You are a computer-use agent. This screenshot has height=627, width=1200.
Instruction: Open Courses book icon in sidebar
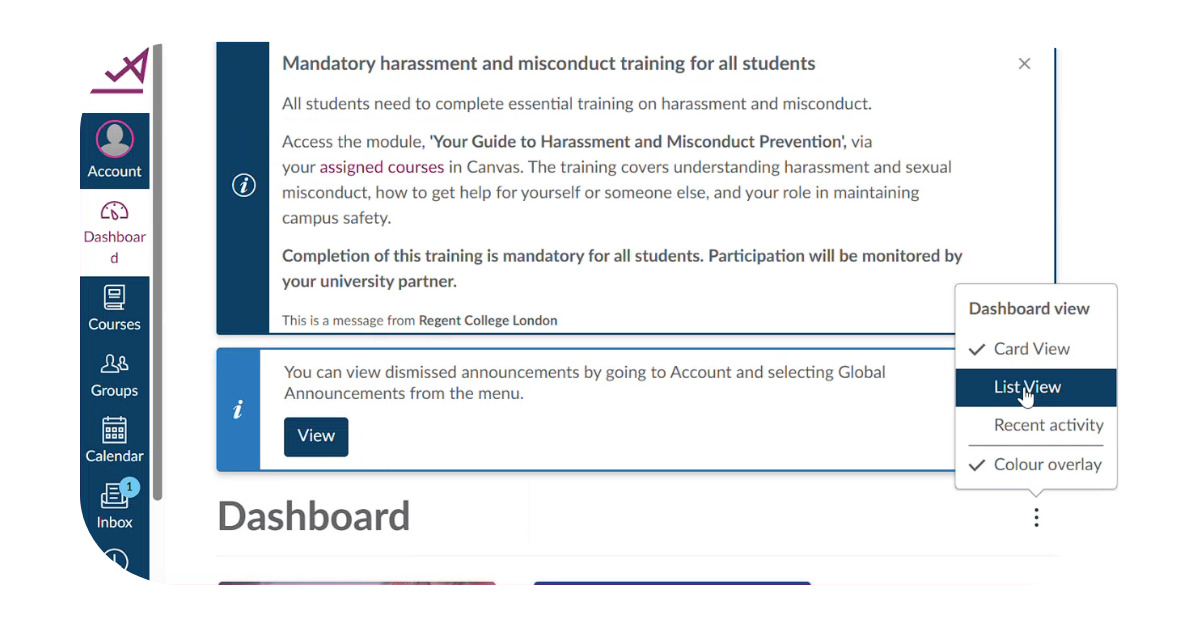114,298
